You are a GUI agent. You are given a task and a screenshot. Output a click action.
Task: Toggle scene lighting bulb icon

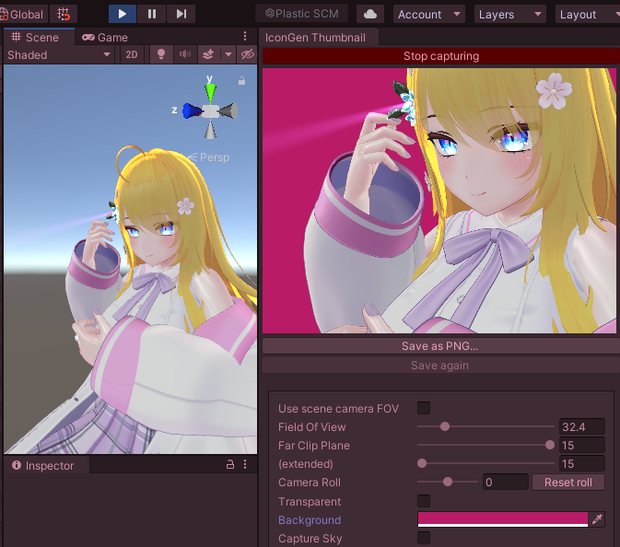[161, 55]
